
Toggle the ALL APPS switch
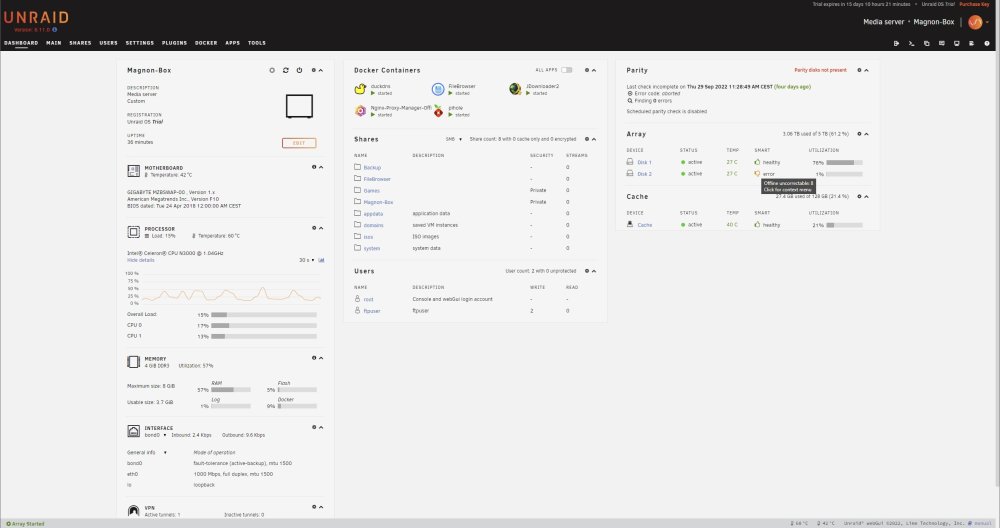[x=566, y=70]
